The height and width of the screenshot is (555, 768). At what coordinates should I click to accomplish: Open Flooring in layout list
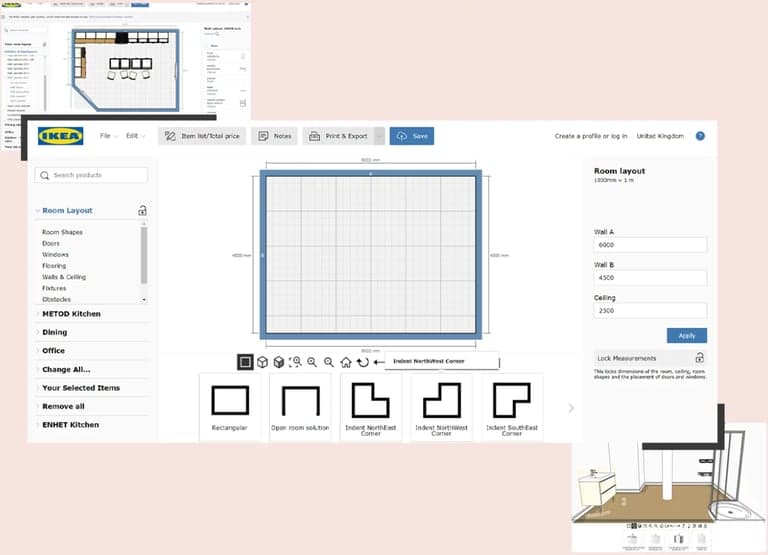(54, 266)
